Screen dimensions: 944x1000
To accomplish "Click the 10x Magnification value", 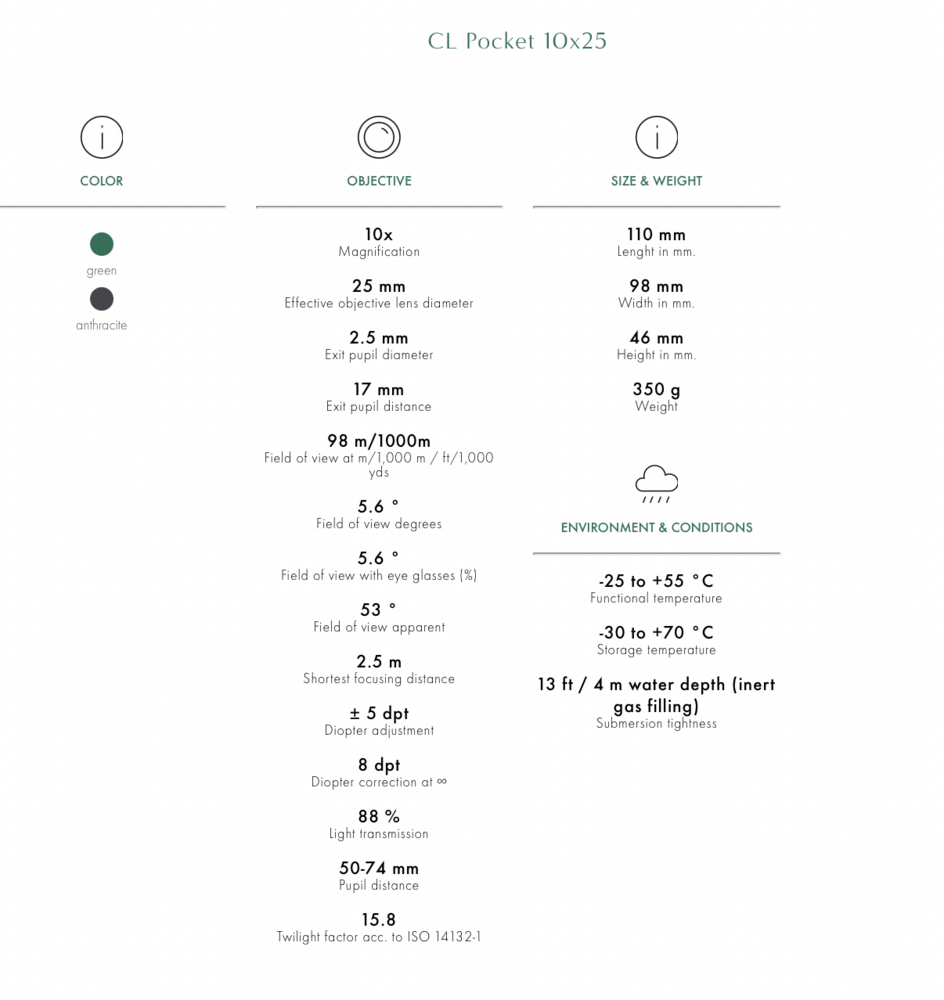I will click(379, 235).
